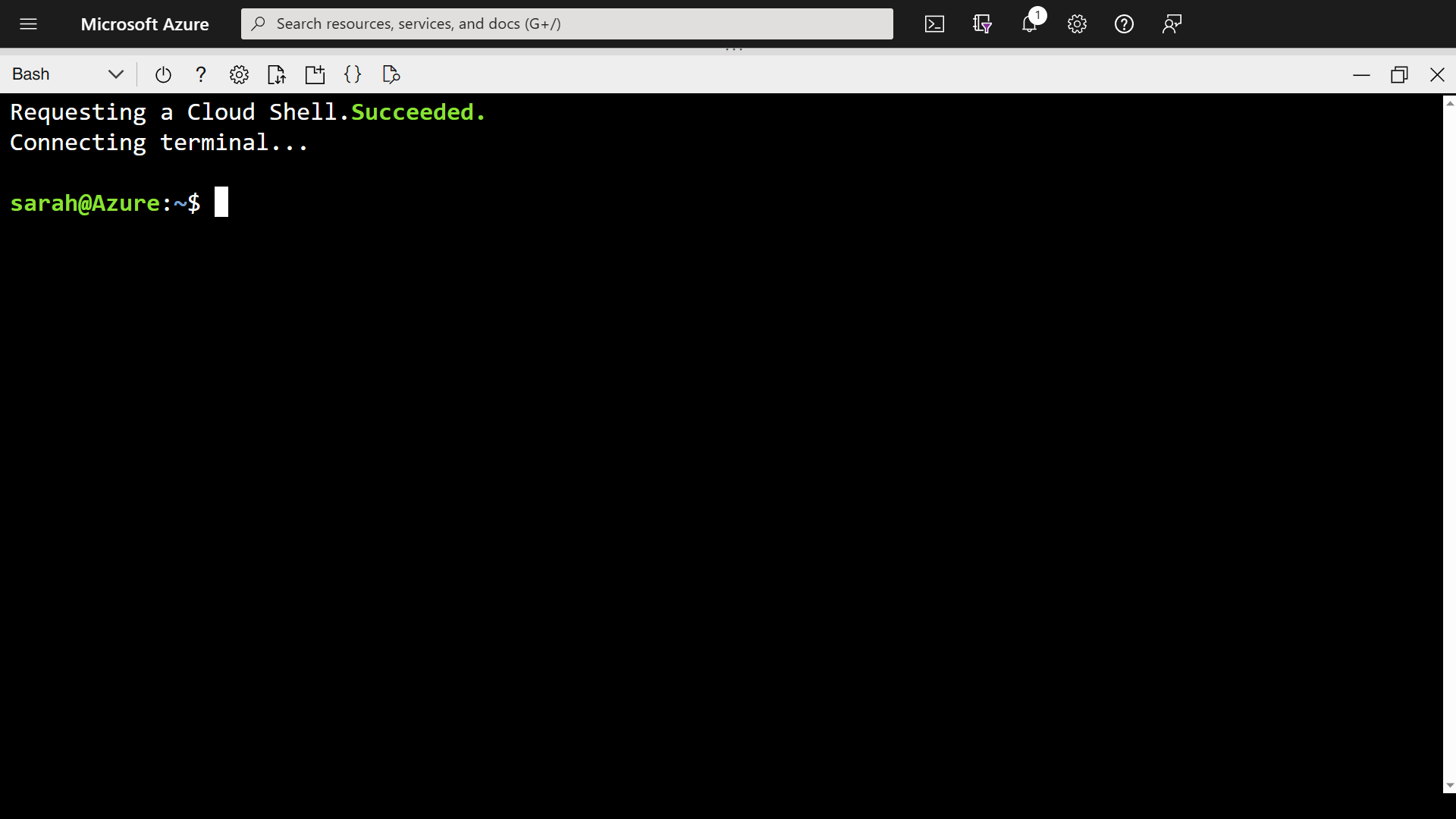The height and width of the screenshot is (819, 1456).
Task: Open a new Cloud Shell session tab
Action: [x=315, y=74]
